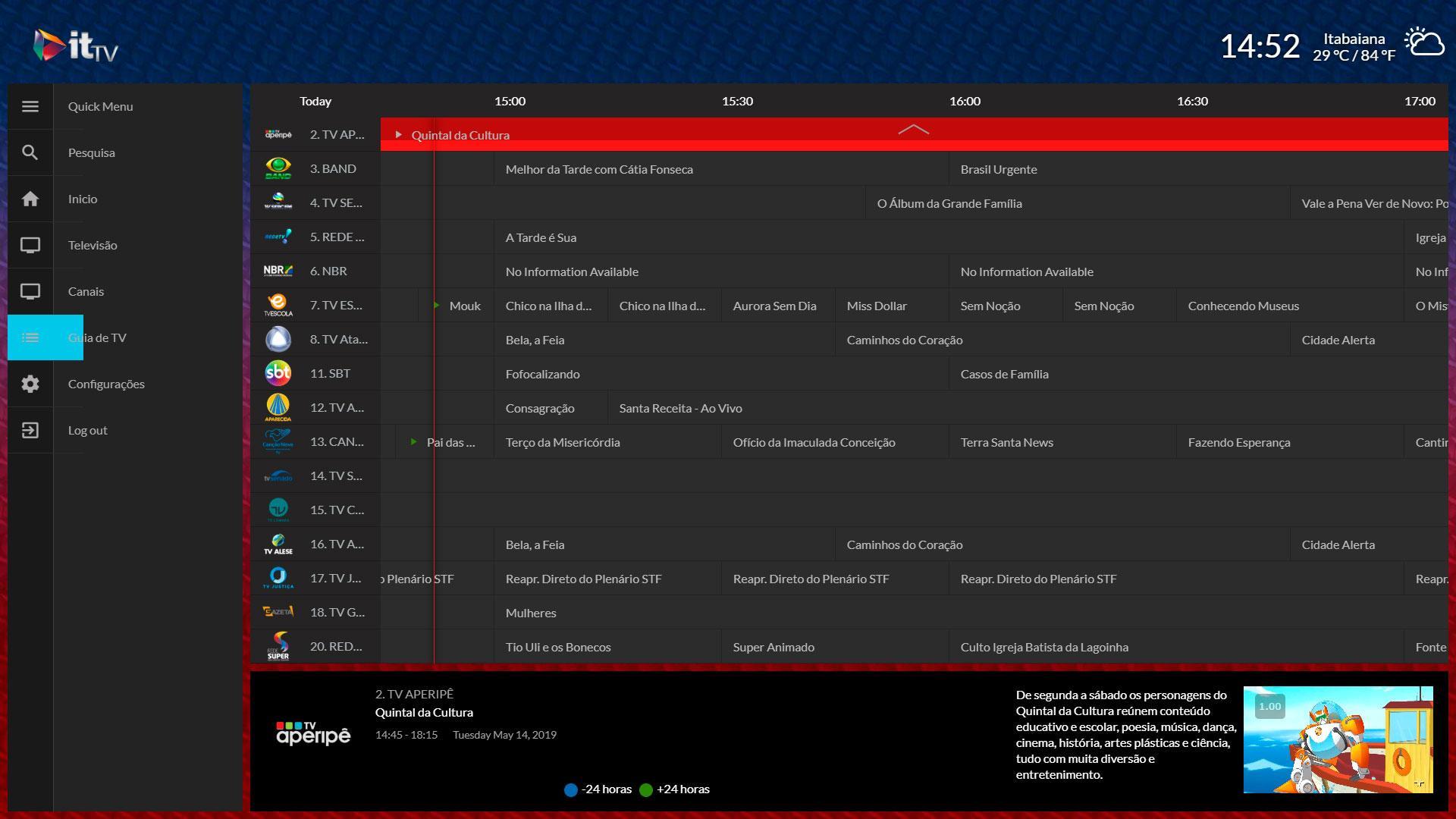Click the program preview thumbnail

pos(1338,739)
